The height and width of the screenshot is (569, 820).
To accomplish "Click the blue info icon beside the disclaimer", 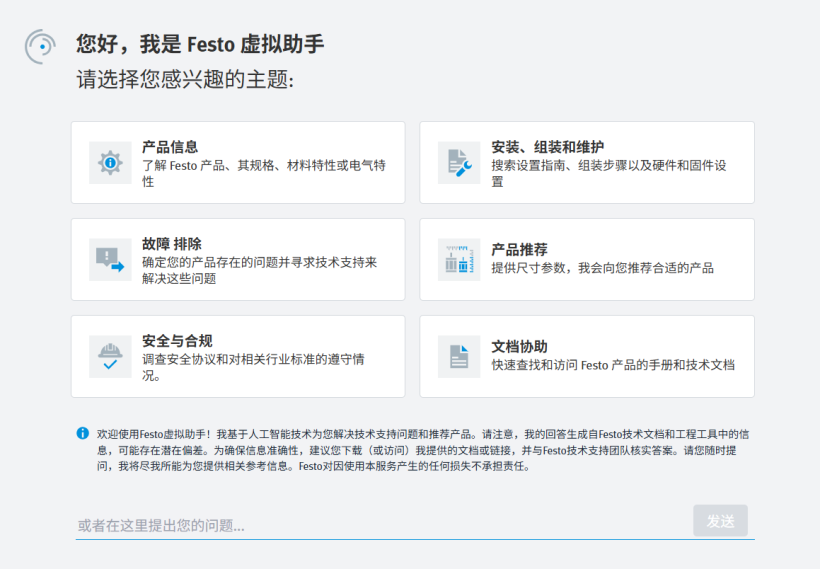I will (83, 433).
